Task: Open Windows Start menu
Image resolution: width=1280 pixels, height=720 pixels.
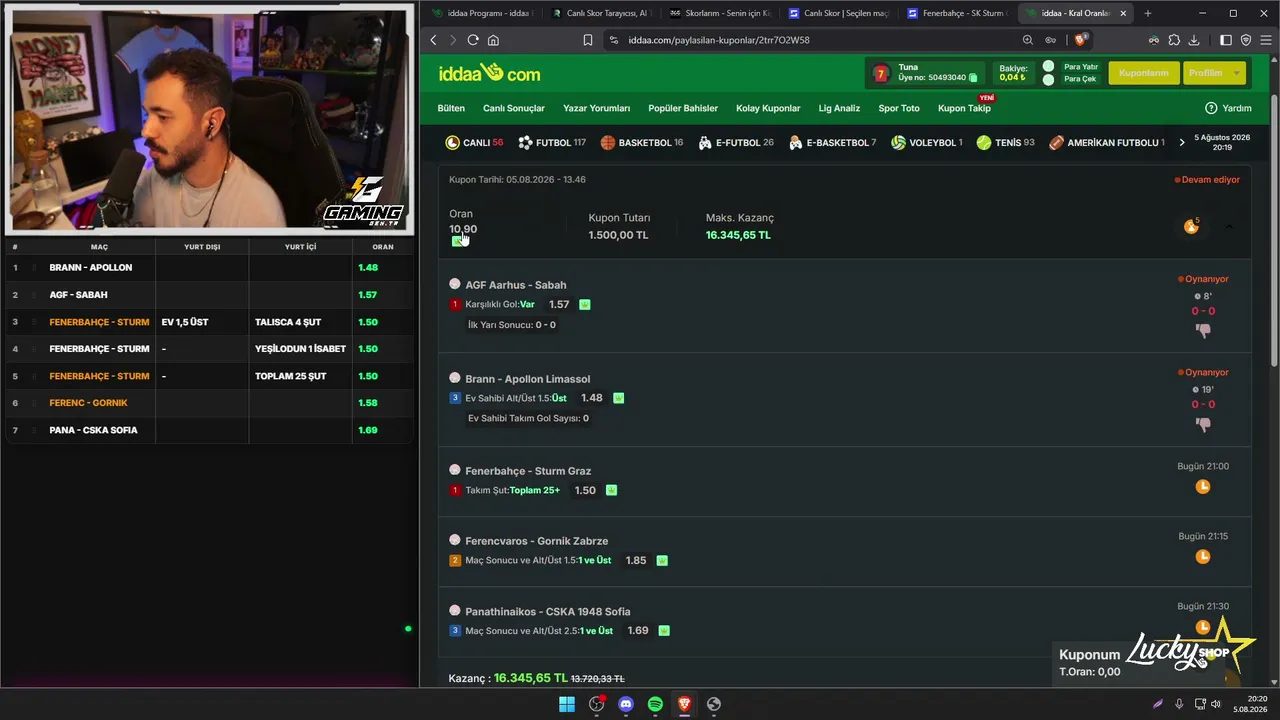Action: pyautogui.click(x=567, y=704)
